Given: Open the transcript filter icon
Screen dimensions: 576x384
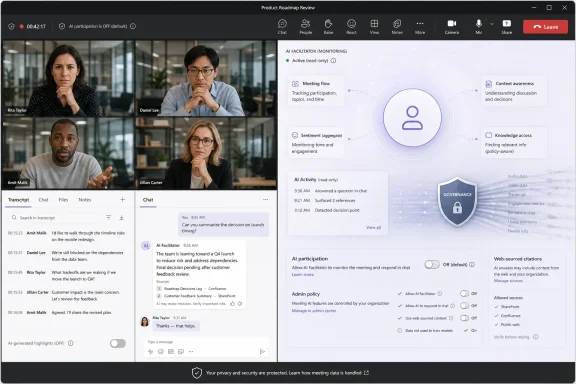Looking at the screenshot, I should point(108,218).
